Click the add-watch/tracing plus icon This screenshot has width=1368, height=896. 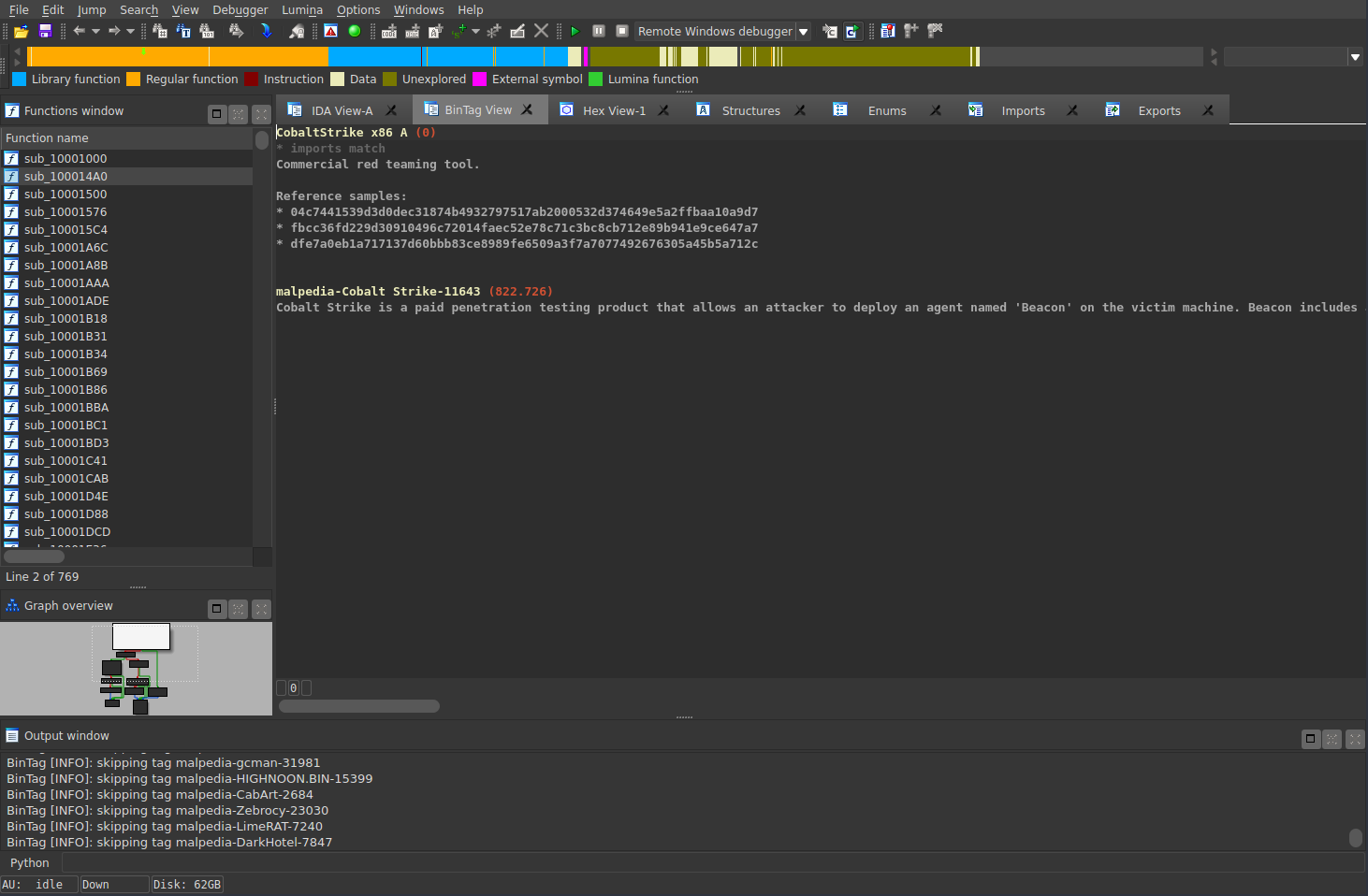point(911,31)
